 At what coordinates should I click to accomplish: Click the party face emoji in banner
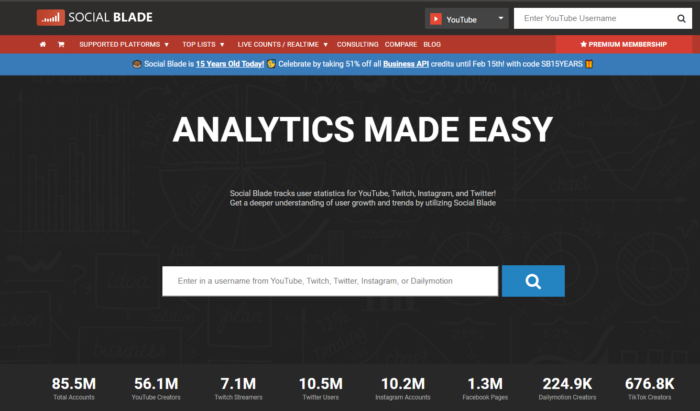point(271,64)
